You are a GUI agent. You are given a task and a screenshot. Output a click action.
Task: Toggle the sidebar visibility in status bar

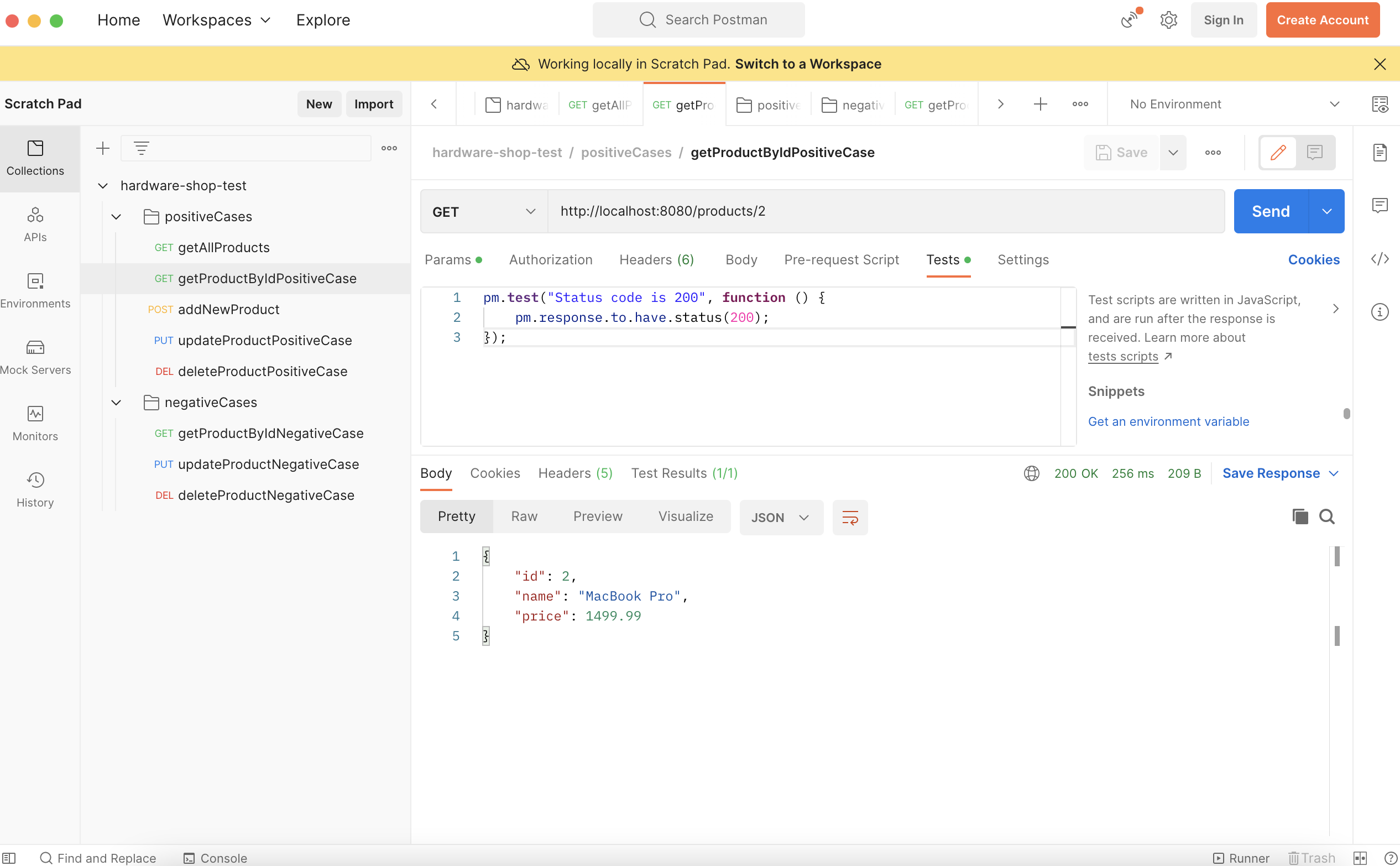9,857
